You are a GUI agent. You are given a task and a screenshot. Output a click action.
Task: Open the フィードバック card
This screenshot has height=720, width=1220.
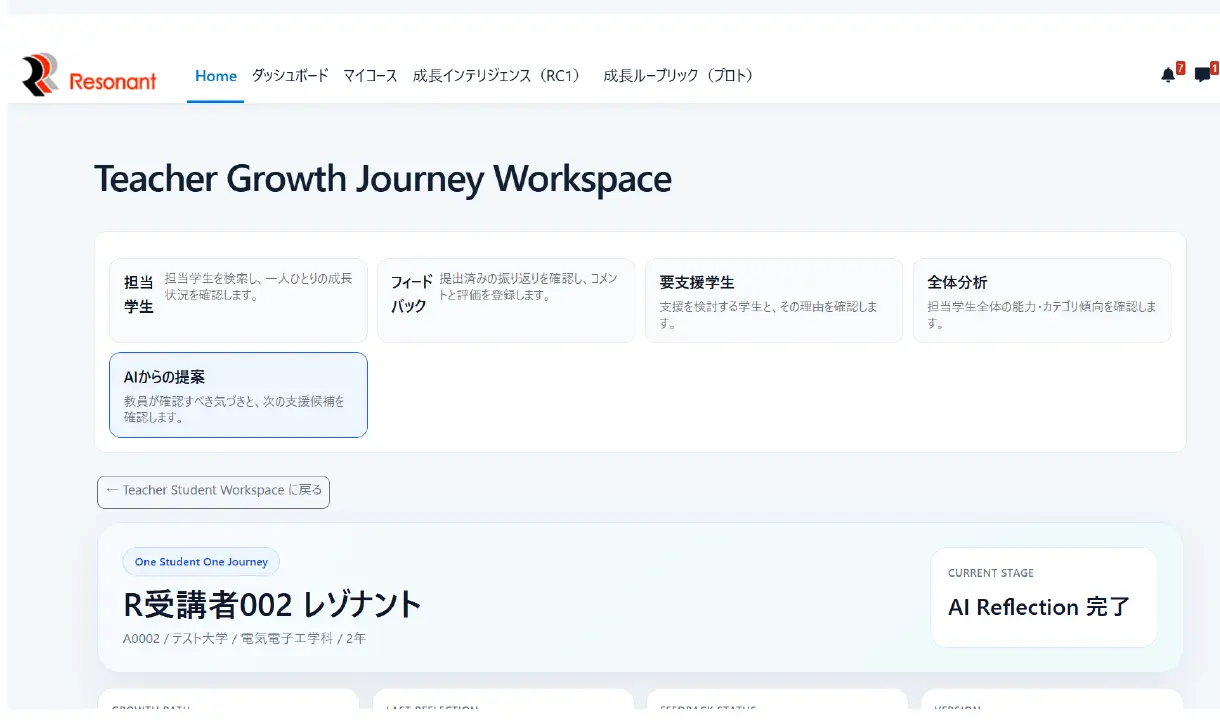click(x=506, y=300)
